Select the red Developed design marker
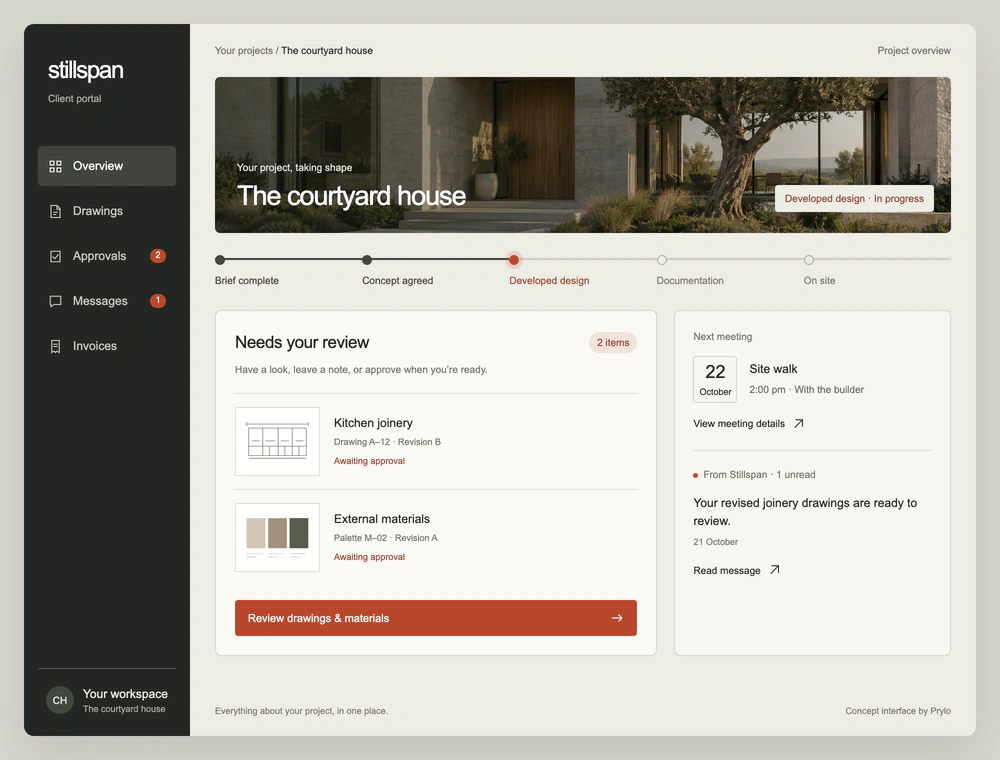The image size is (1000, 760). click(513, 259)
